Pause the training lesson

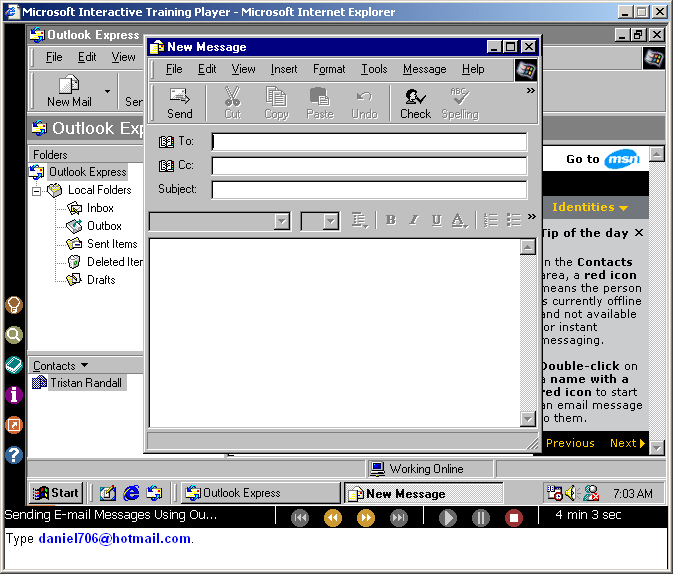point(481,518)
